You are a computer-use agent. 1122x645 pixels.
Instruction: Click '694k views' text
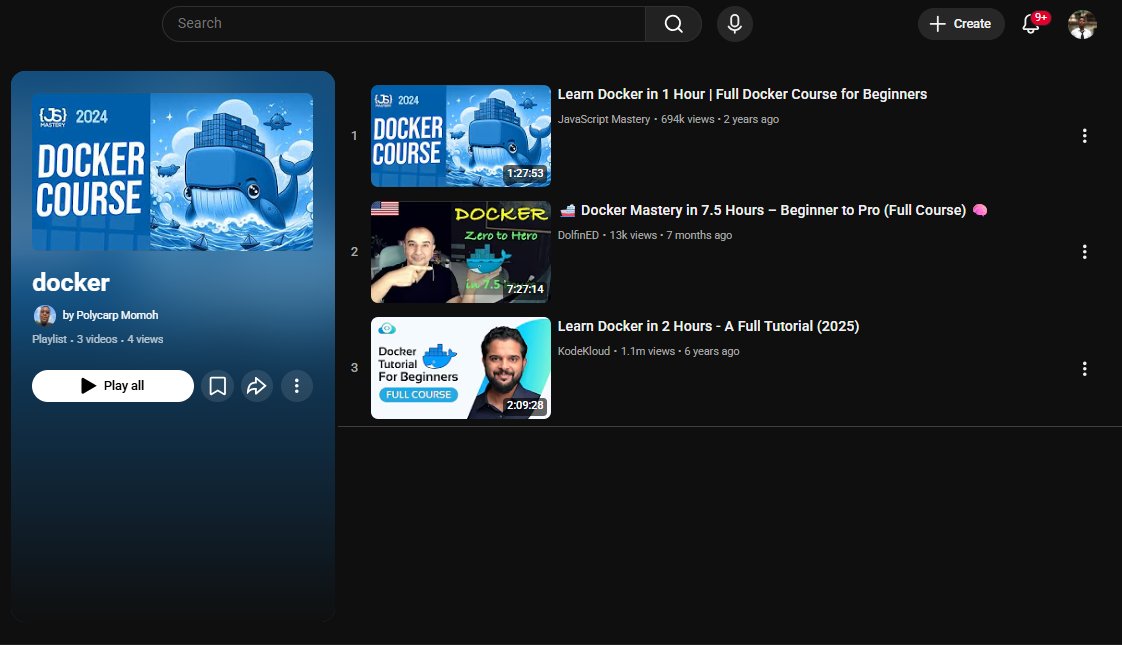pos(688,120)
